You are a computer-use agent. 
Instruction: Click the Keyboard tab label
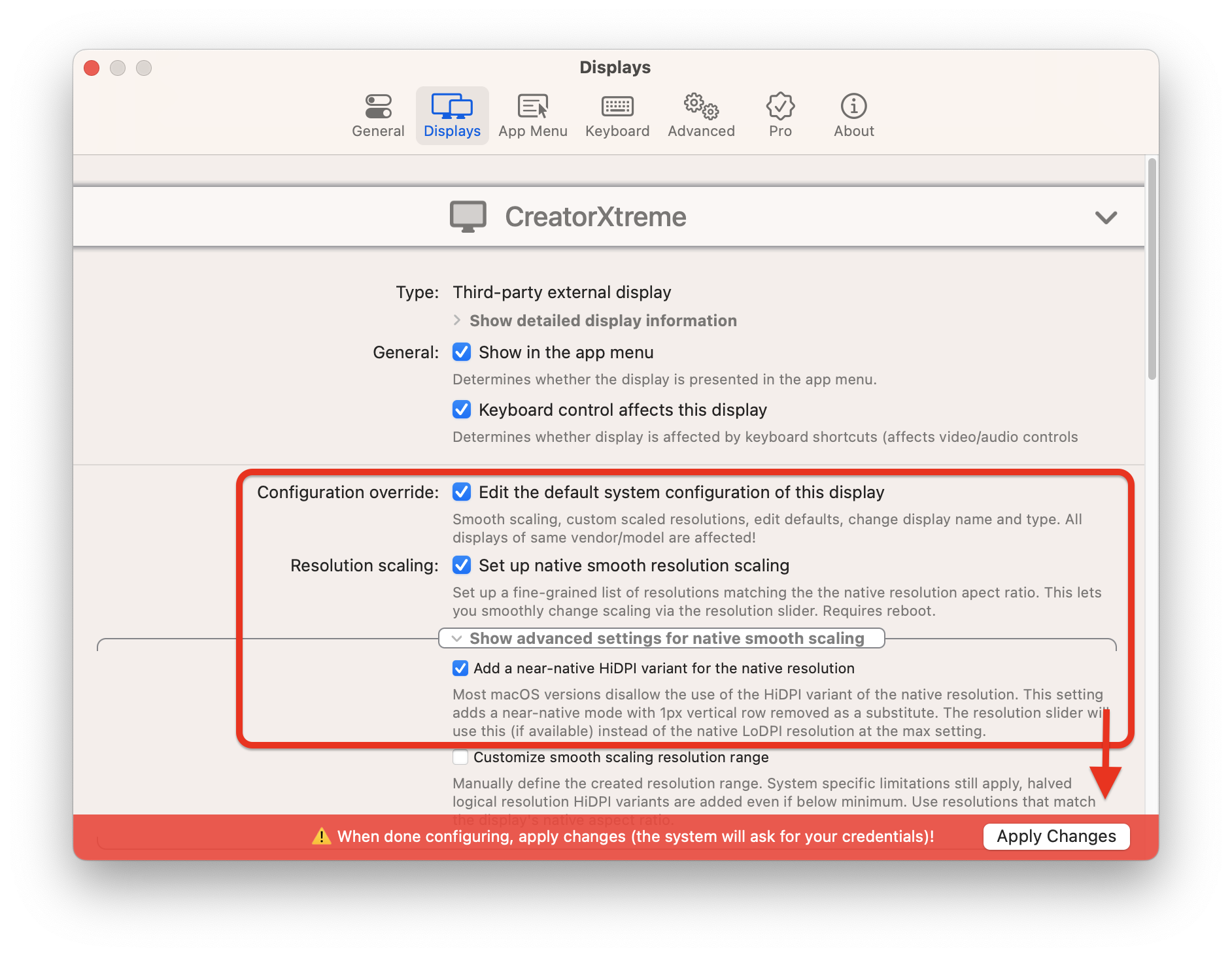(x=617, y=131)
